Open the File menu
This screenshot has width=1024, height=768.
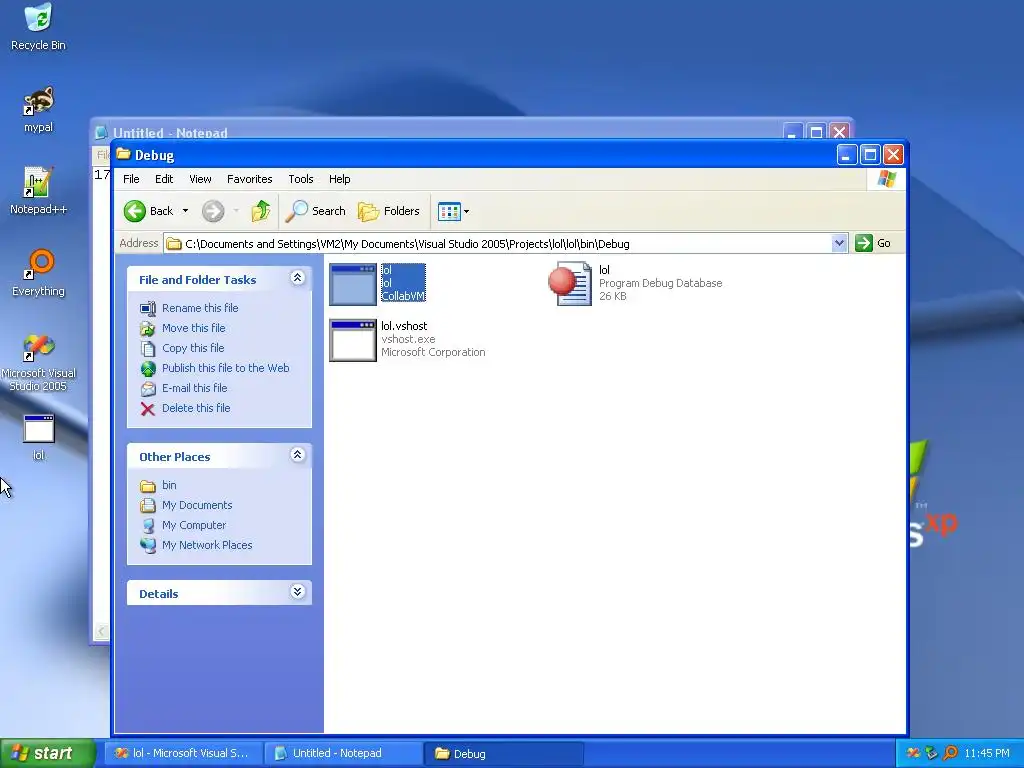(x=131, y=179)
